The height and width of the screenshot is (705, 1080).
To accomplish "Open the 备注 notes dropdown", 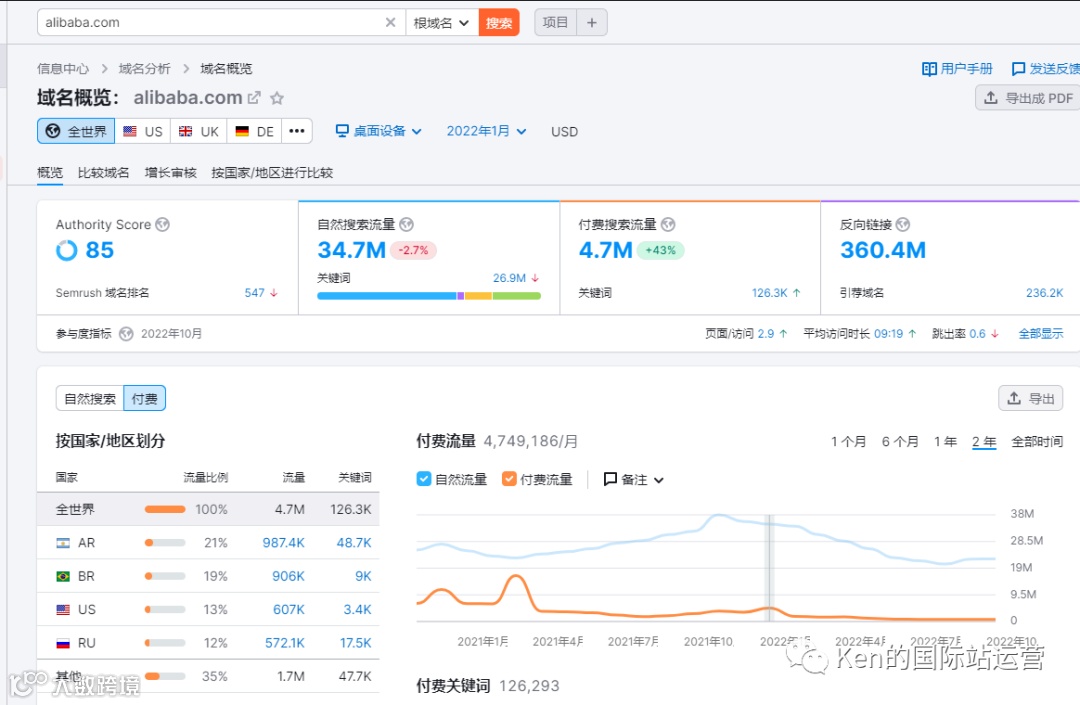I will [x=633, y=479].
